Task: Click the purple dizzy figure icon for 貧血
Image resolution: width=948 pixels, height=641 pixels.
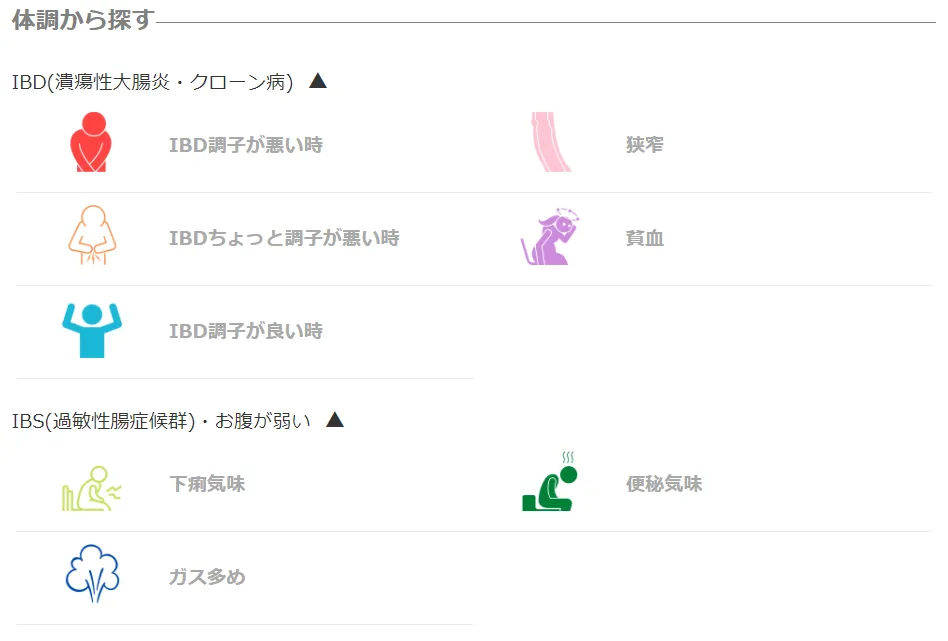Action: pos(549,237)
